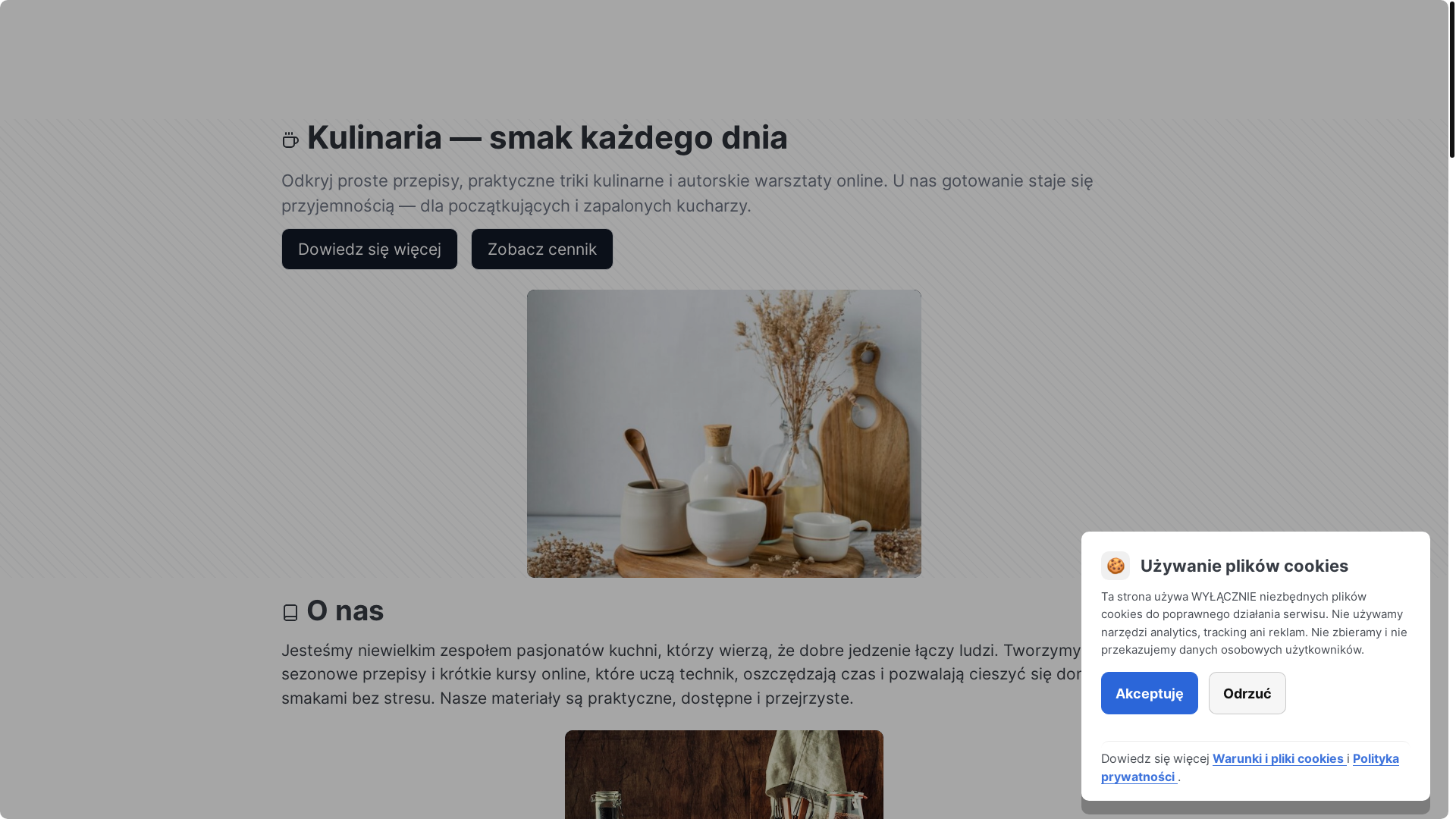This screenshot has width=1456, height=819.
Task: Reject cookies using the Odrzuć button
Action: pos(1247,693)
